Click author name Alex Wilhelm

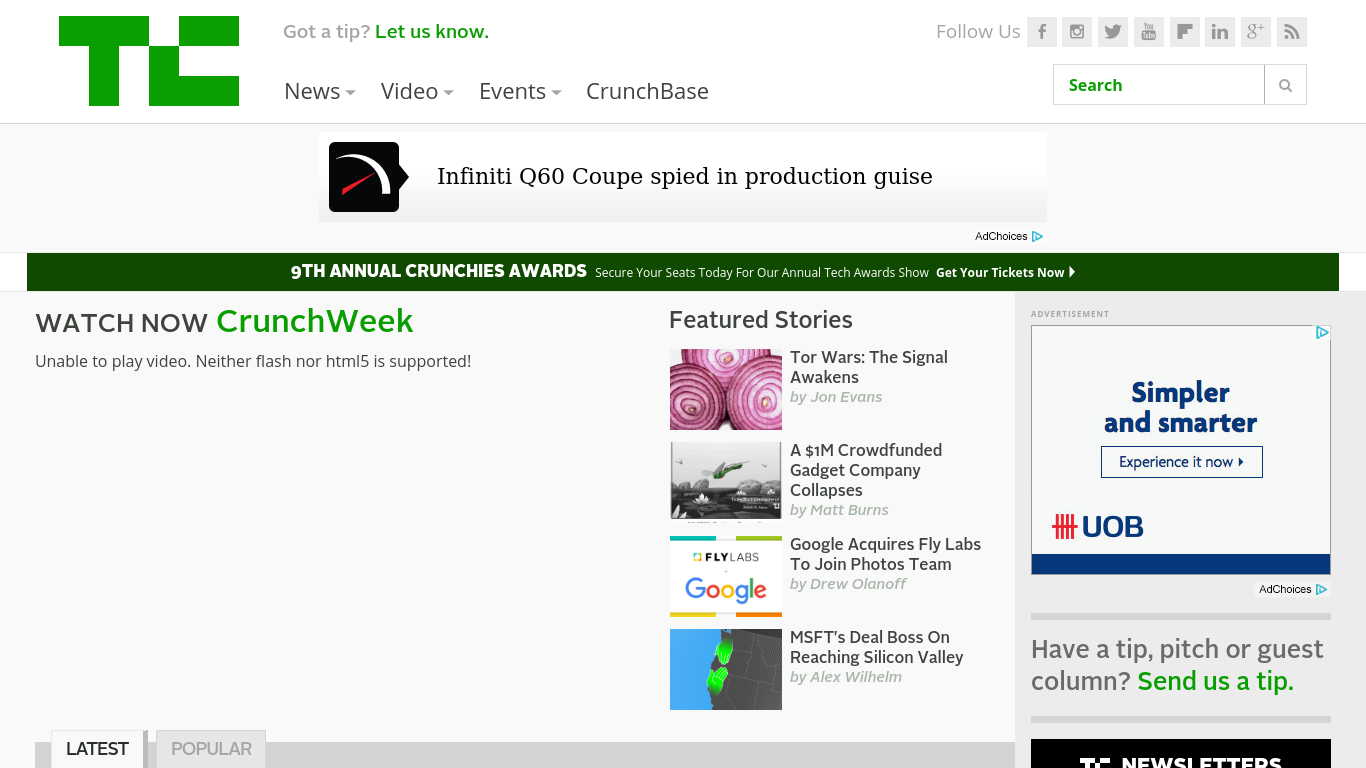click(x=856, y=677)
